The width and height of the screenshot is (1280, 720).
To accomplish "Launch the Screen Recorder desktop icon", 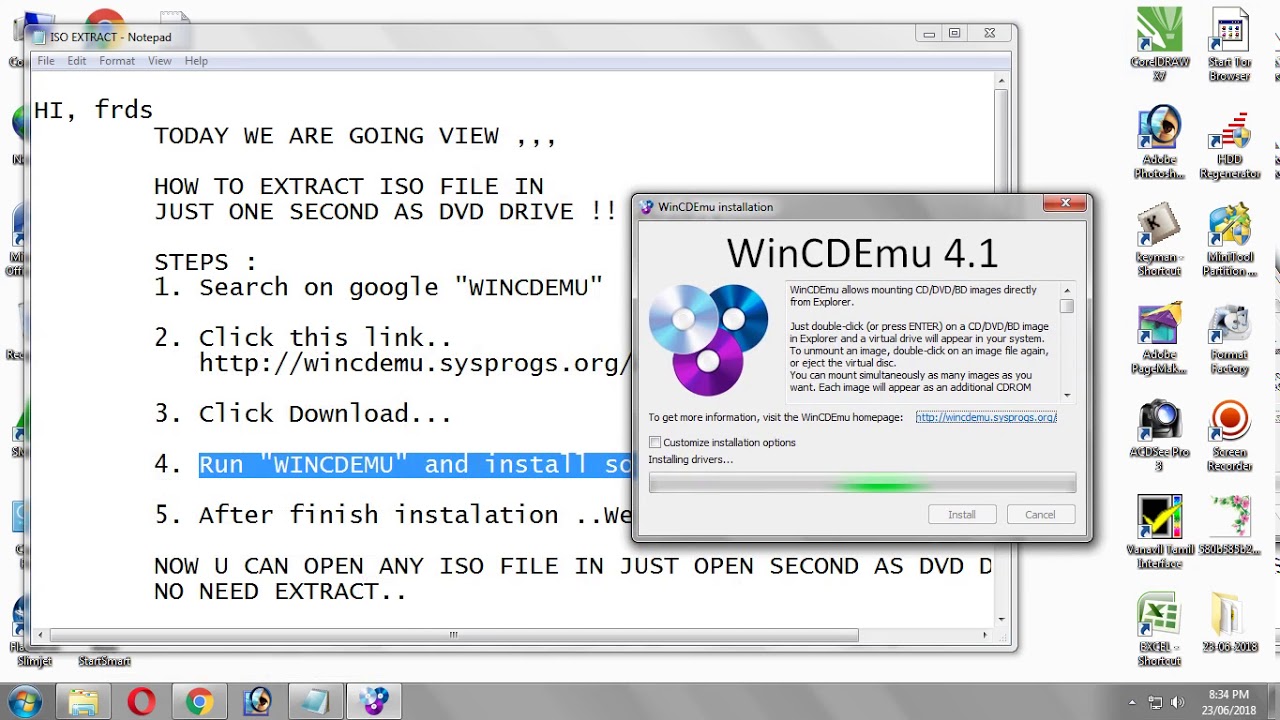I will click(x=1229, y=436).
